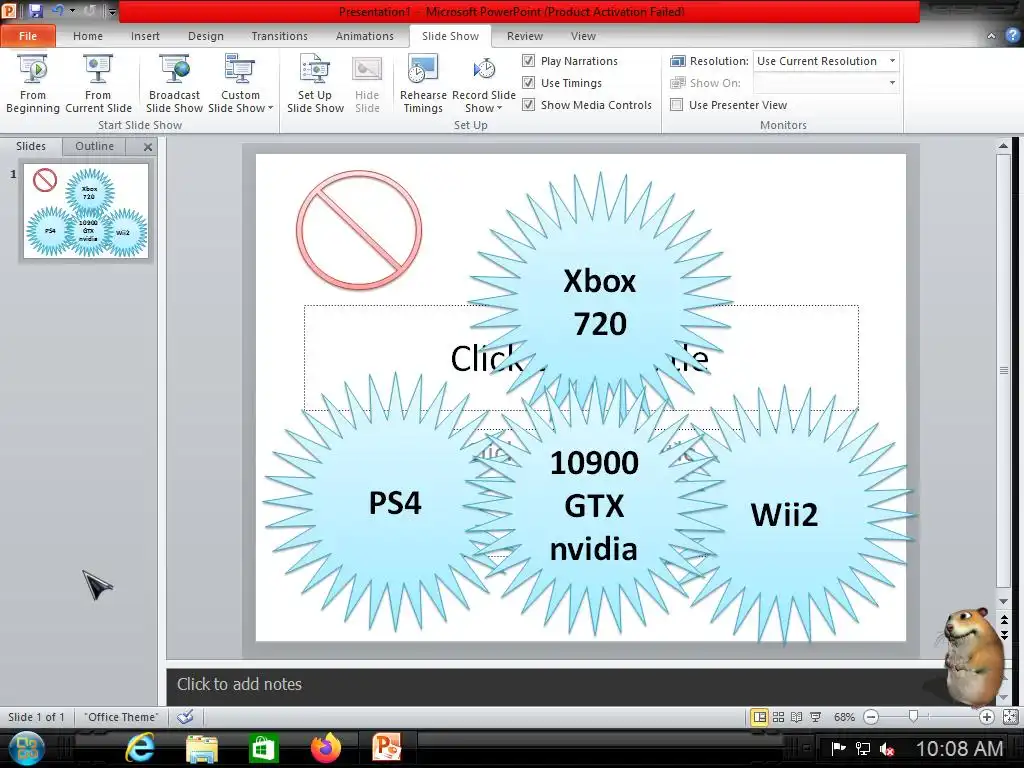The width and height of the screenshot is (1024, 768).
Task: Click the 68% zoom level
Action: pyautogui.click(x=844, y=717)
